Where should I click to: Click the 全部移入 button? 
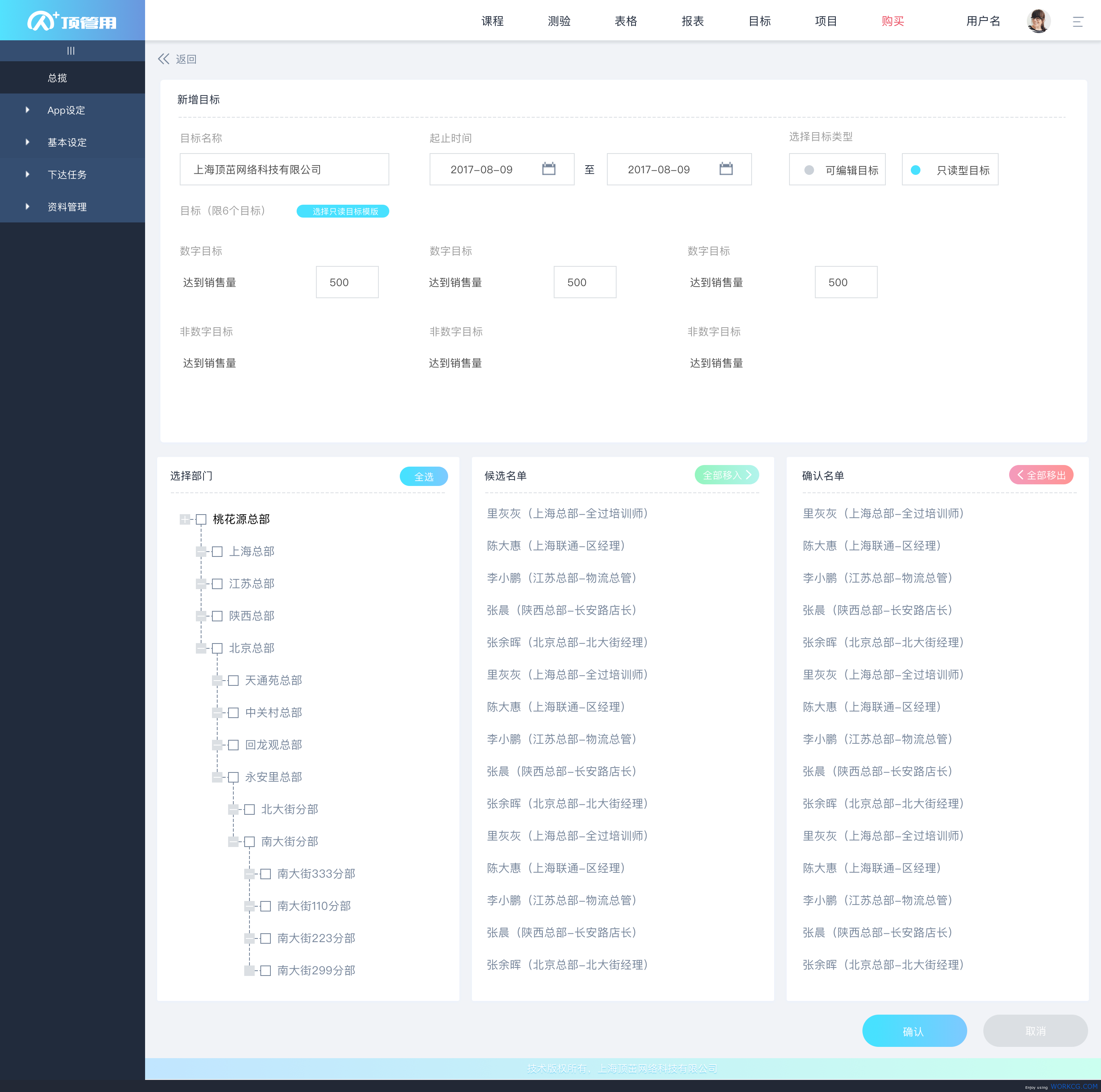click(727, 475)
